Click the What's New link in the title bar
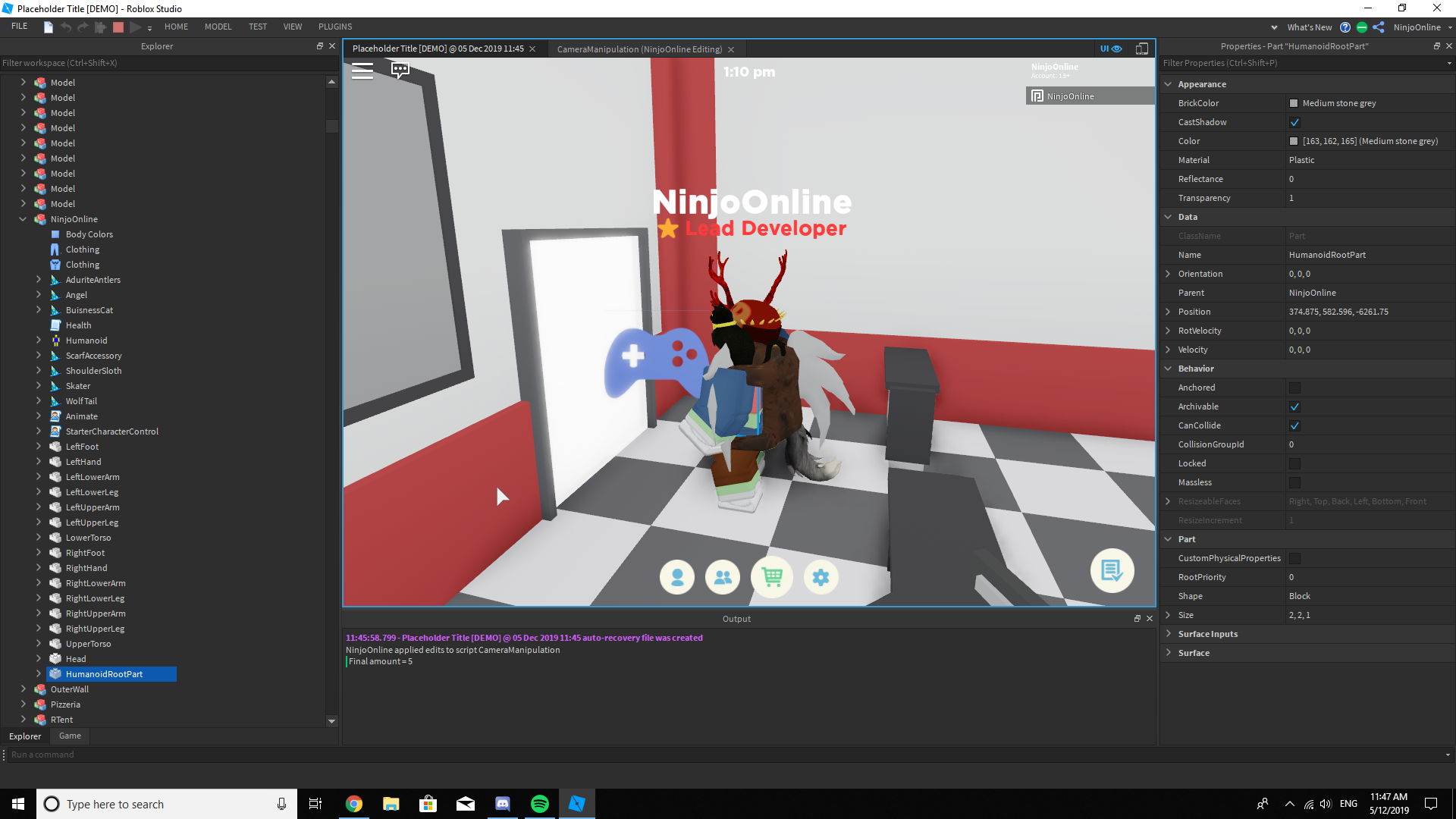Viewport: 1456px width, 819px height. point(1310,27)
